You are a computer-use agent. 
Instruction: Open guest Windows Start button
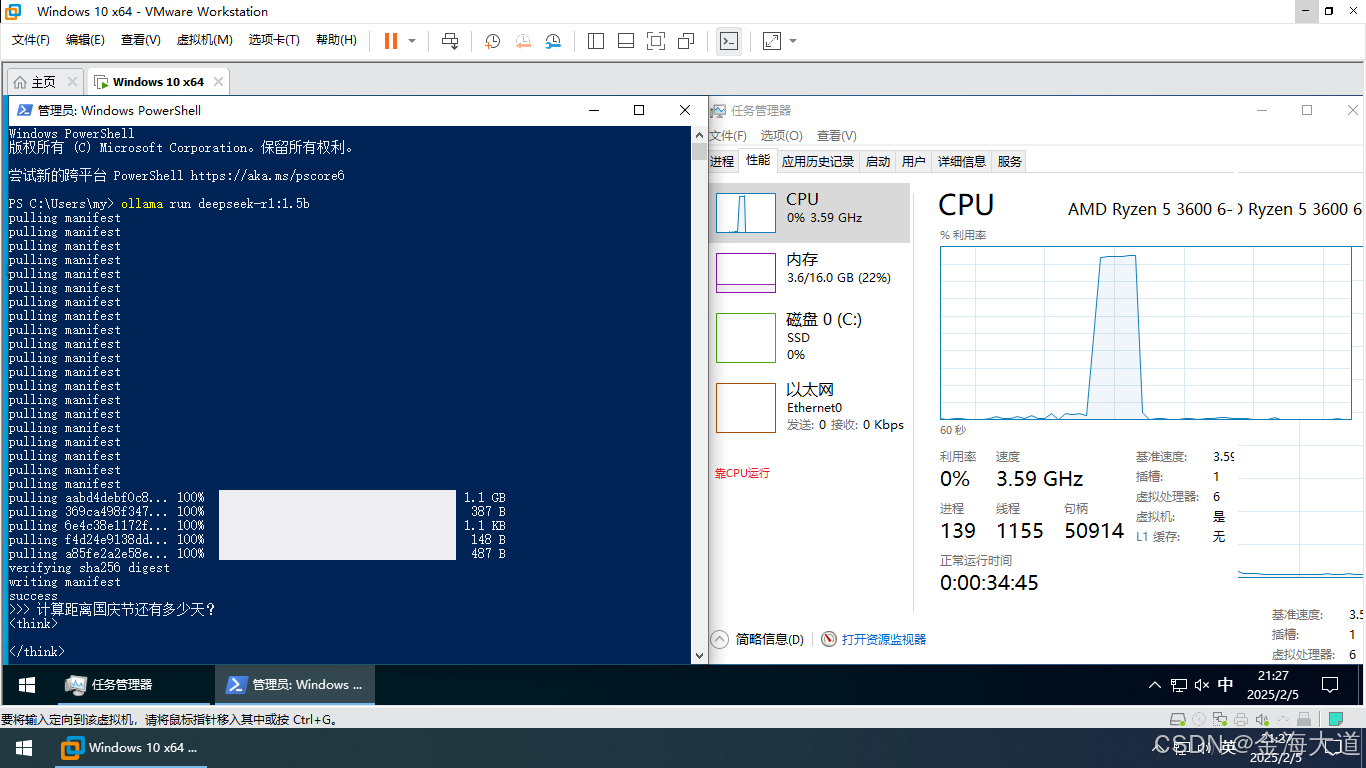coord(27,685)
